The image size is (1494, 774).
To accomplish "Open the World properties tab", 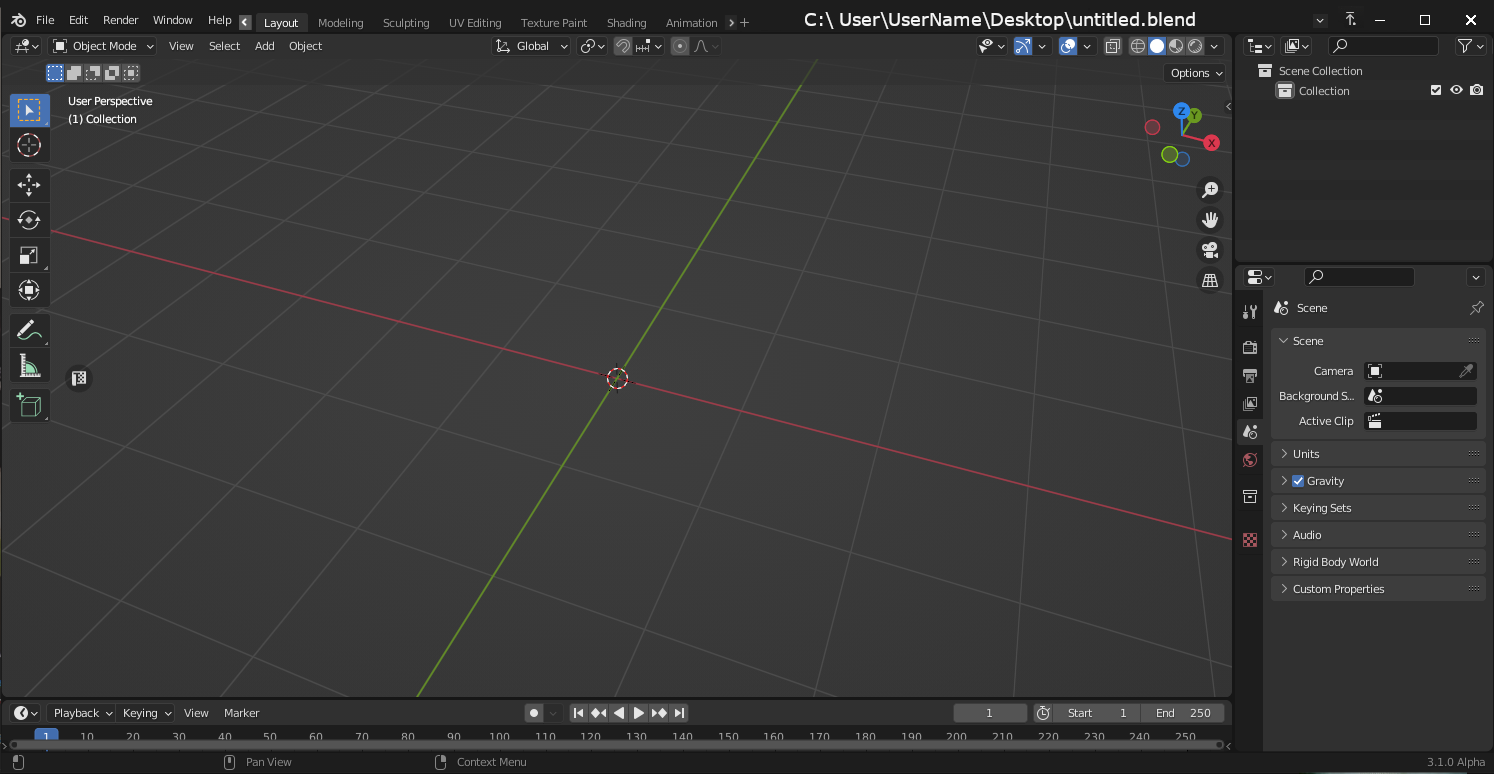I will [1250, 460].
